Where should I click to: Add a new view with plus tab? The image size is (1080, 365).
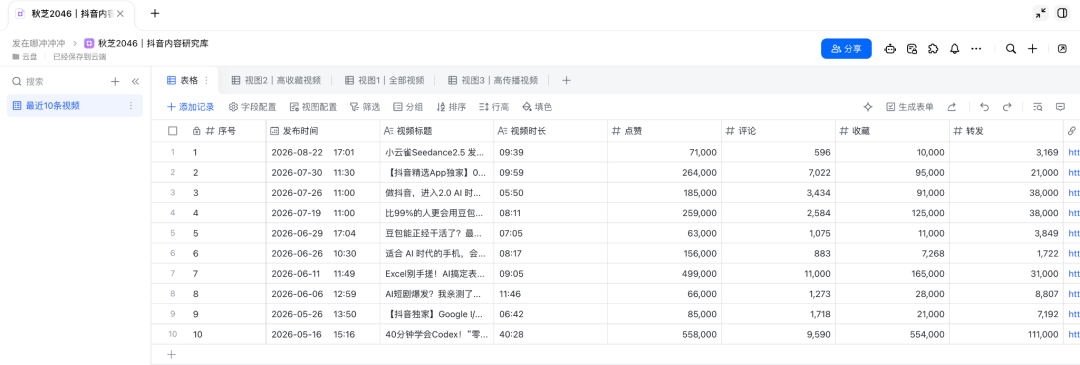(566, 81)
